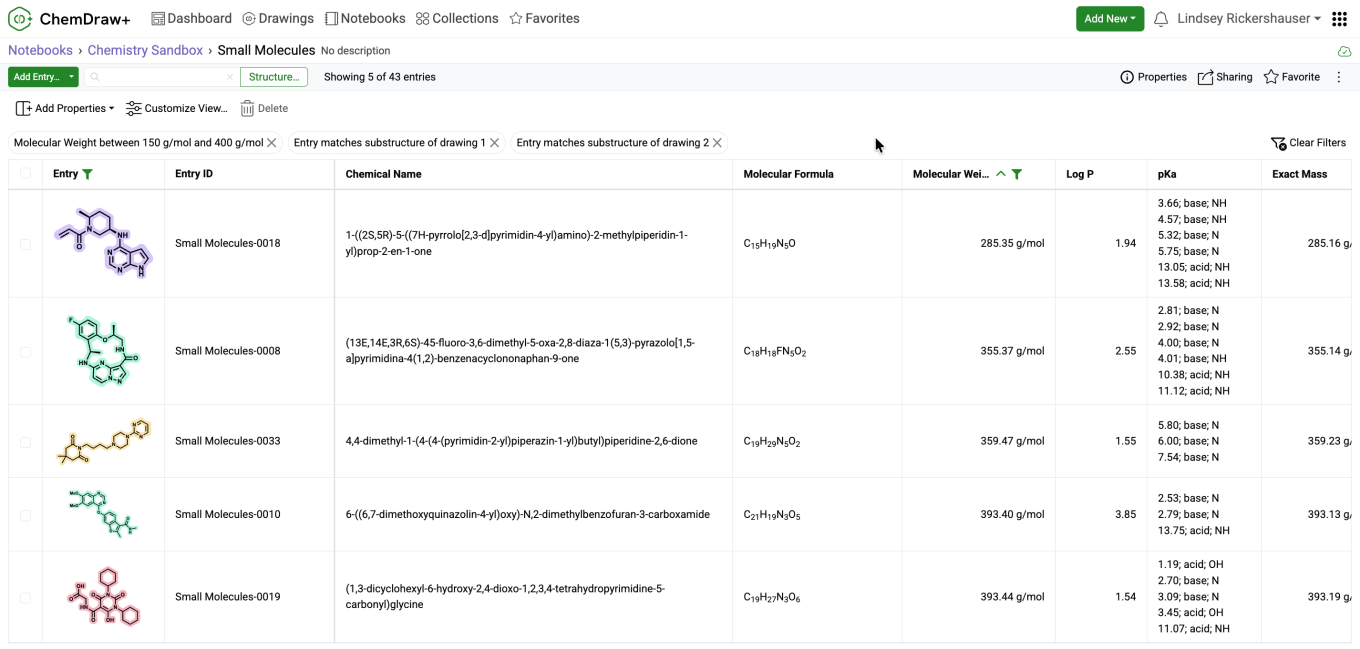This screenshot has width=1360, height=649.
Task: Open Sharing options
Action: [x=1225, y=77]
